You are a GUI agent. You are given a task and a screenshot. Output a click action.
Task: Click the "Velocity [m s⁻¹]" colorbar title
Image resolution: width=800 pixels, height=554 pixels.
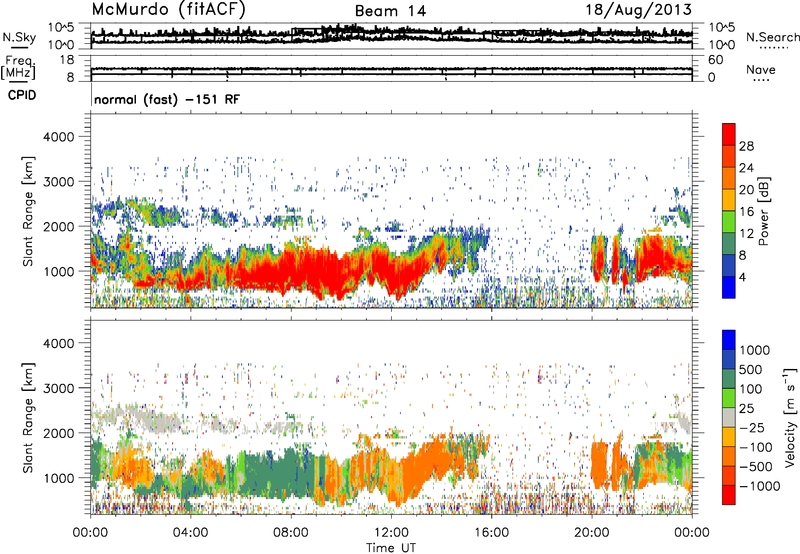tap(790, 418)
